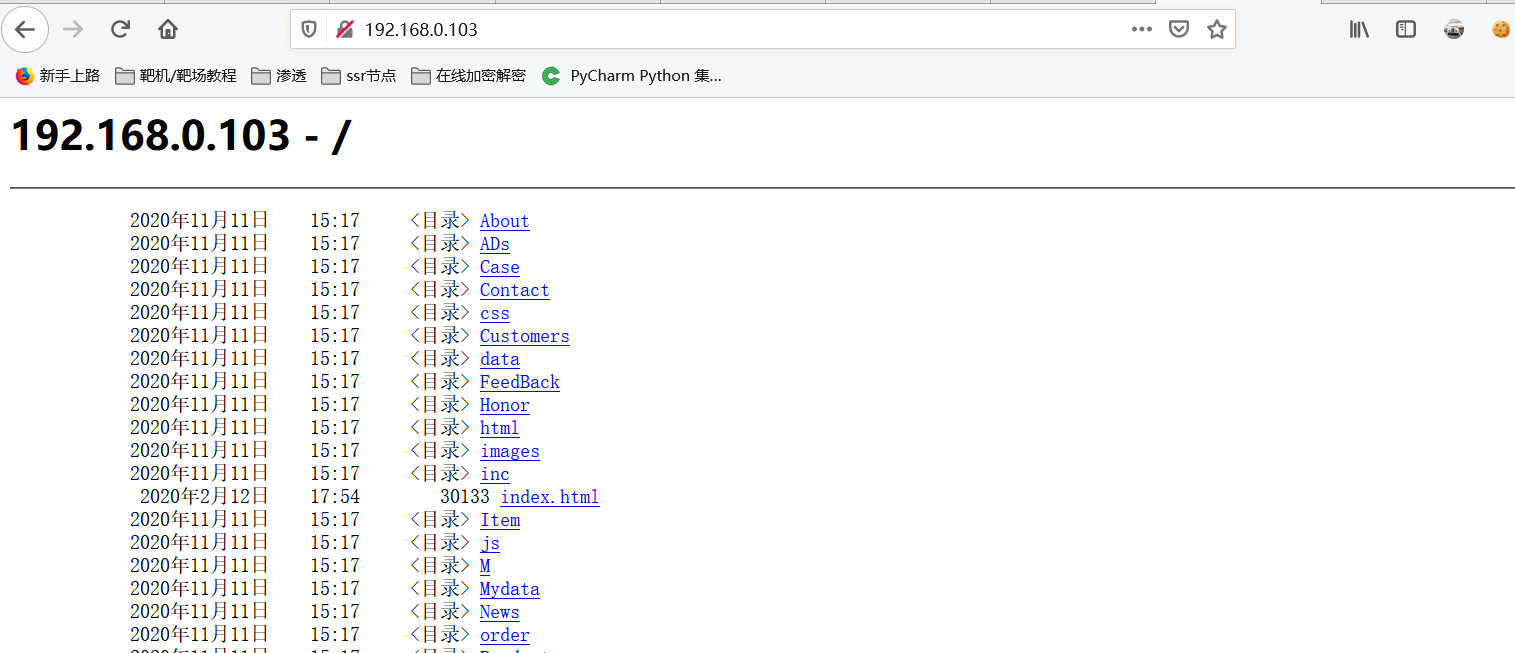The width and height of the screenshot is (1515, 653).
Task: Click the Save to Pocket icon
Action: click(1179, 29)
